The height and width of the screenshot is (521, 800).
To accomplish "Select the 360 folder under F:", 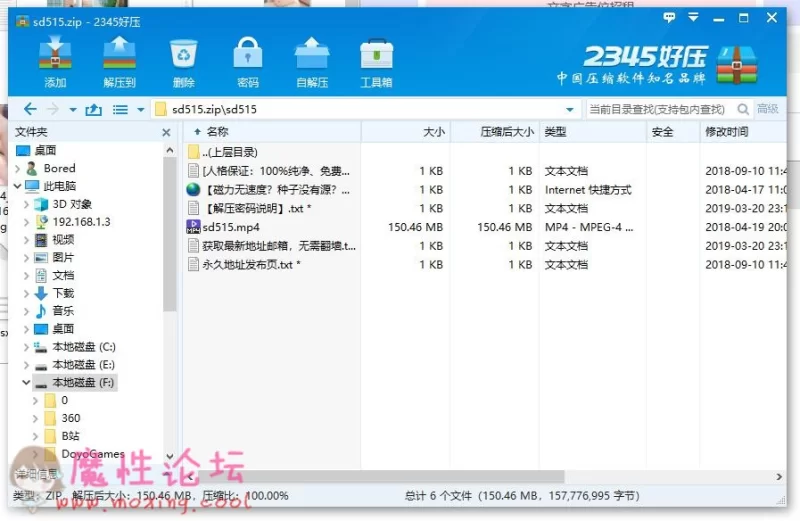I will (71, 418).
